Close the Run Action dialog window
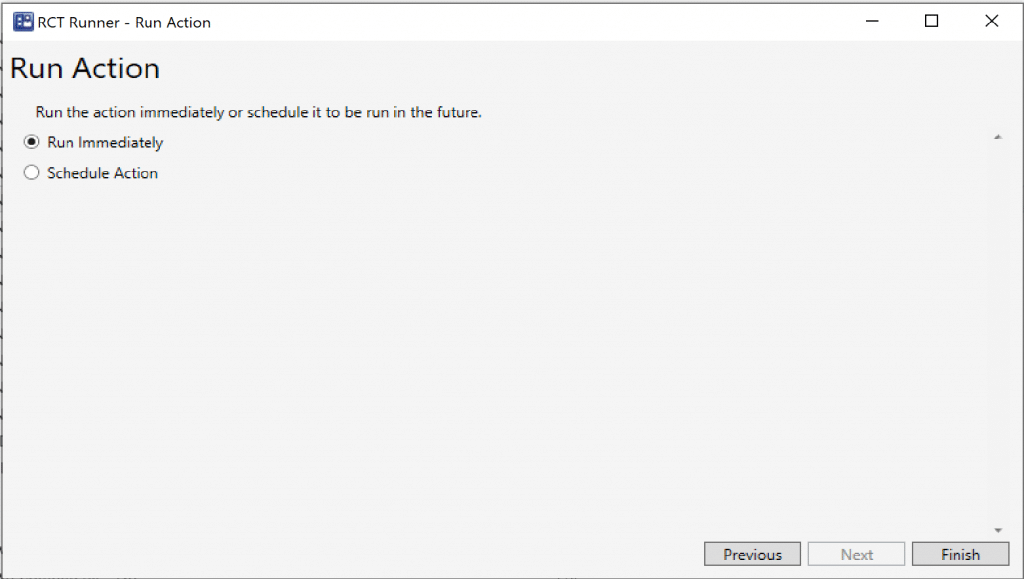This screenshot has width=1024, height=579. coord(991,21)
